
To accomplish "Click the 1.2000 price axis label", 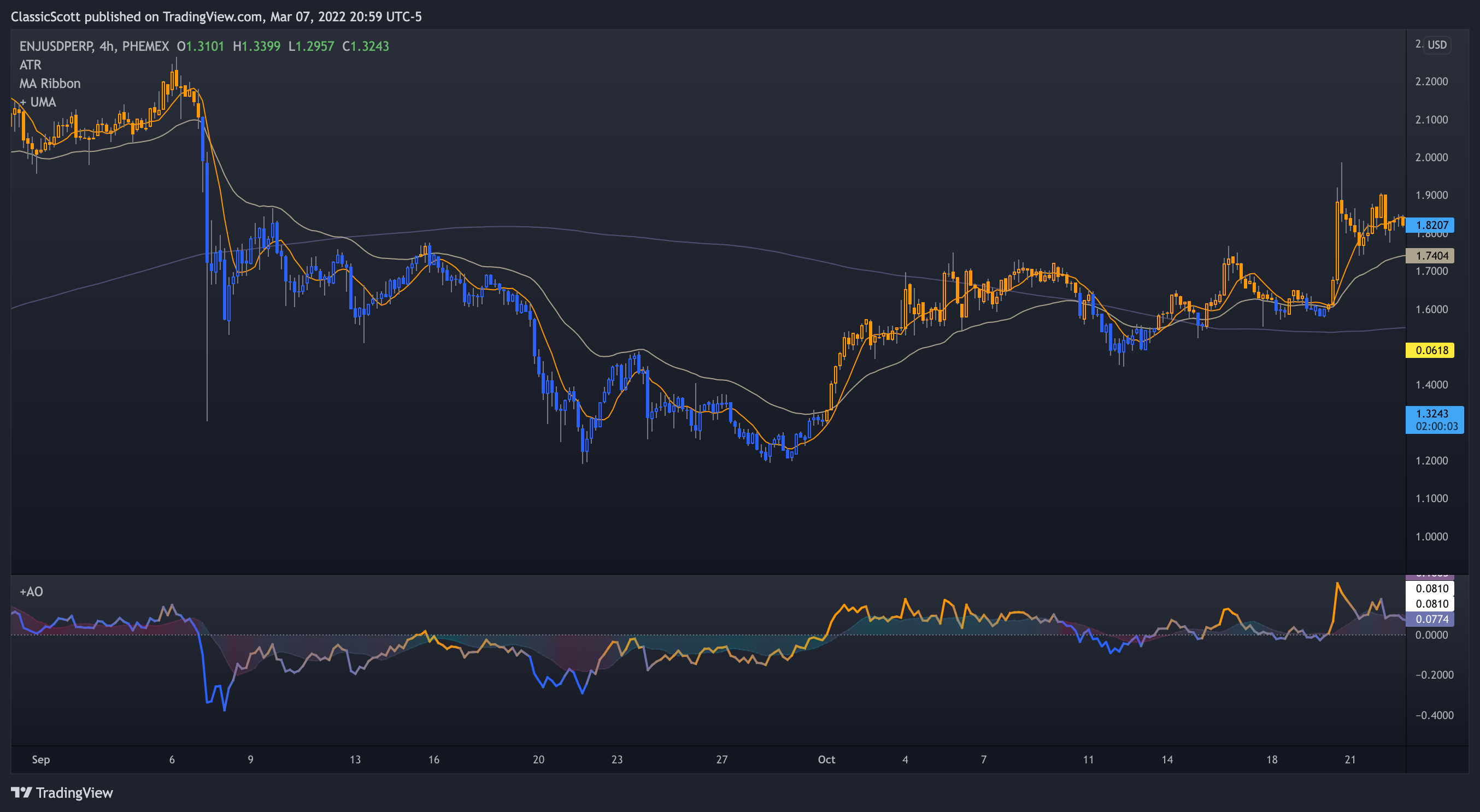I will click(x=1431, y=461).
